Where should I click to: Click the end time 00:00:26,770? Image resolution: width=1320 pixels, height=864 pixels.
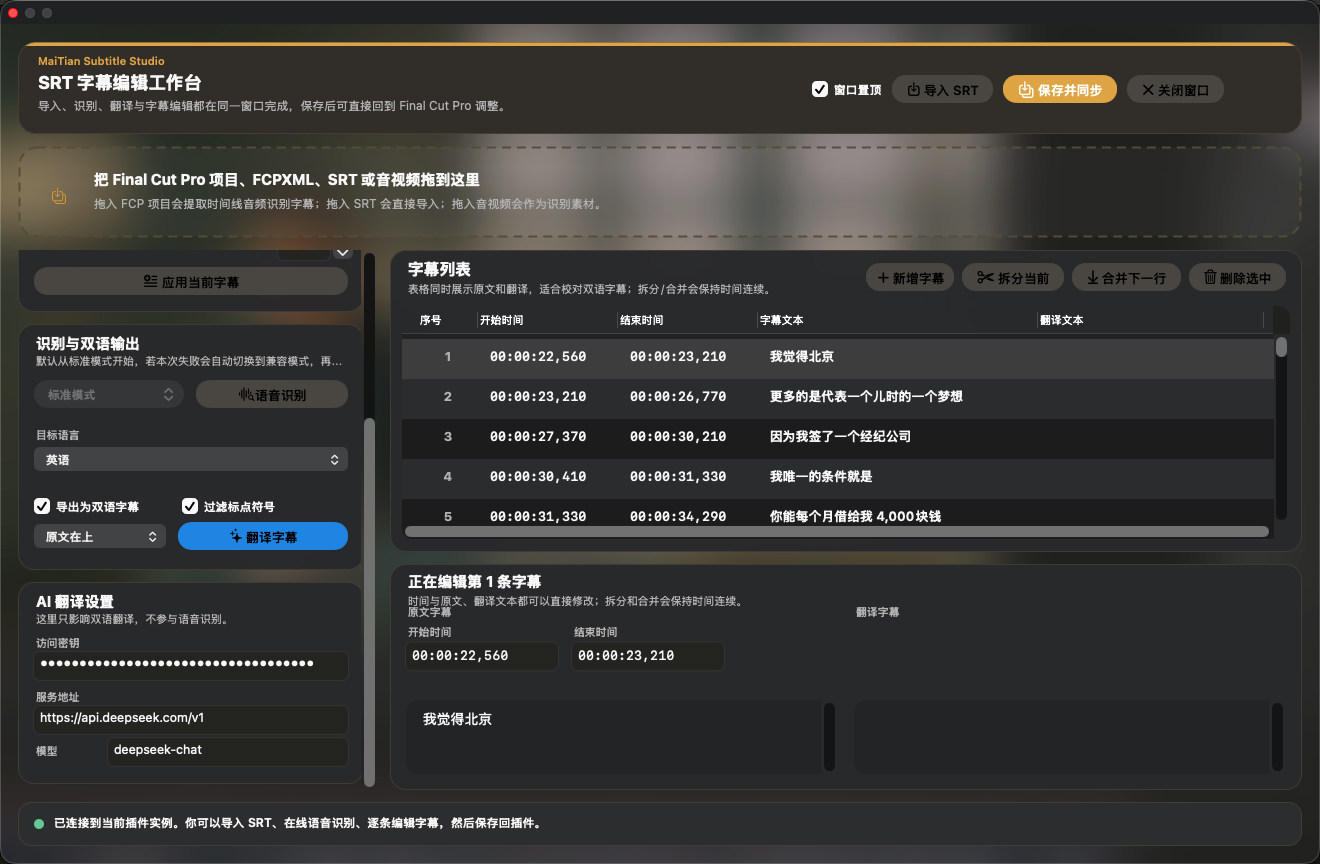[x=678, y=397]
